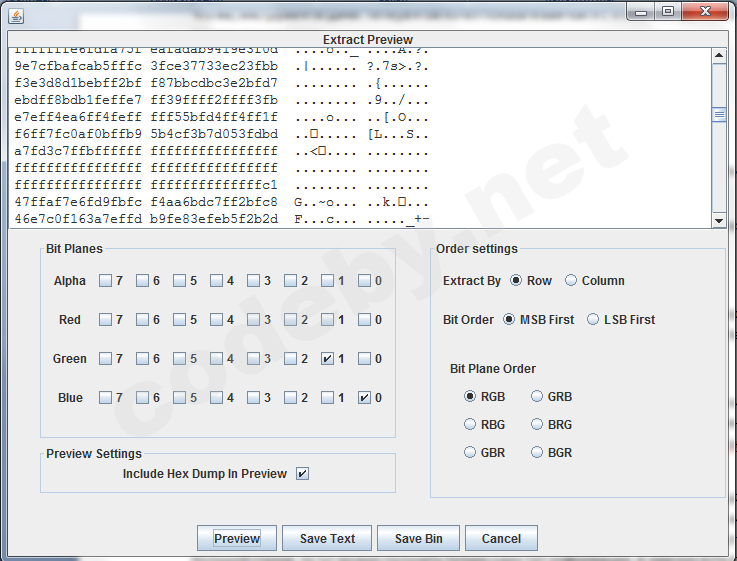Check the Red bit plane 2 box

pyautogui.click(x=290, y=320)
